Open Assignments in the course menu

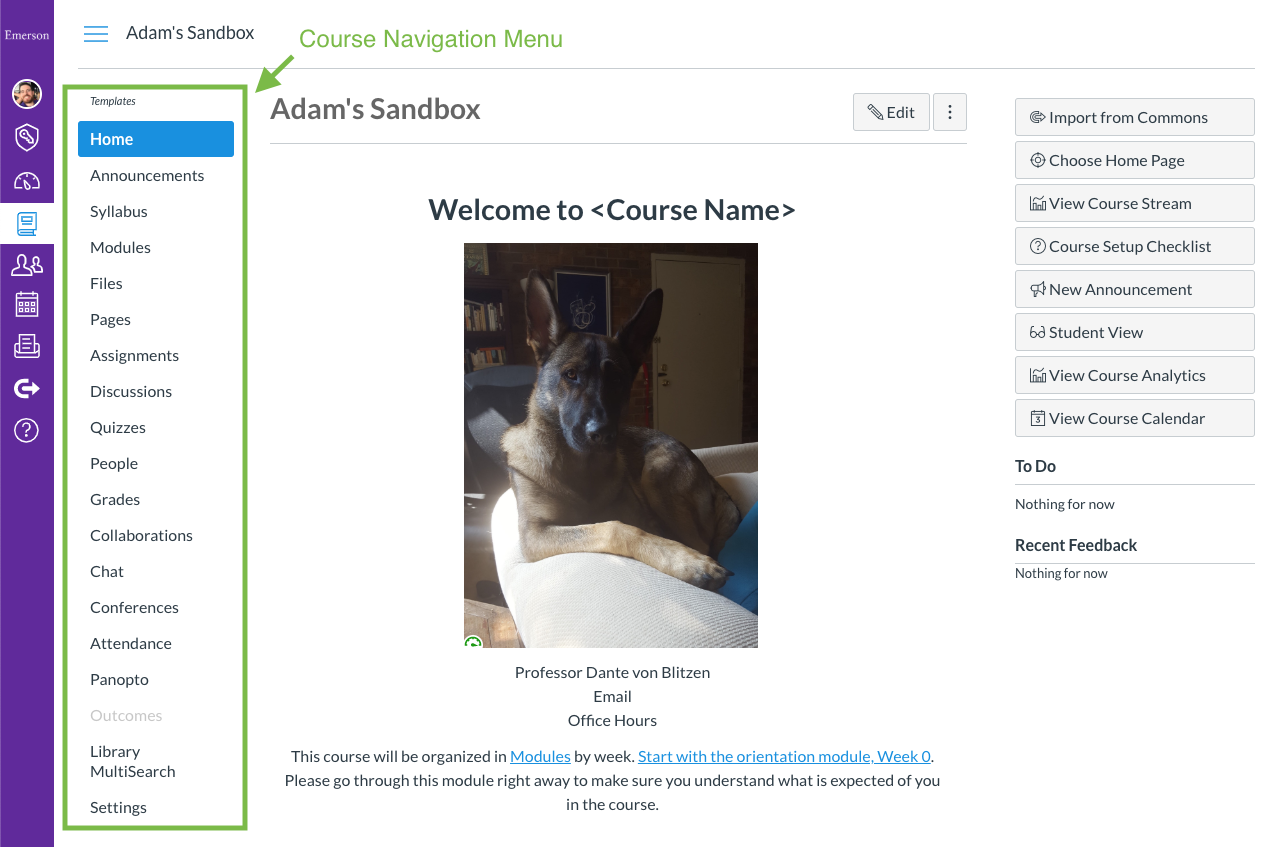point(134,355)
